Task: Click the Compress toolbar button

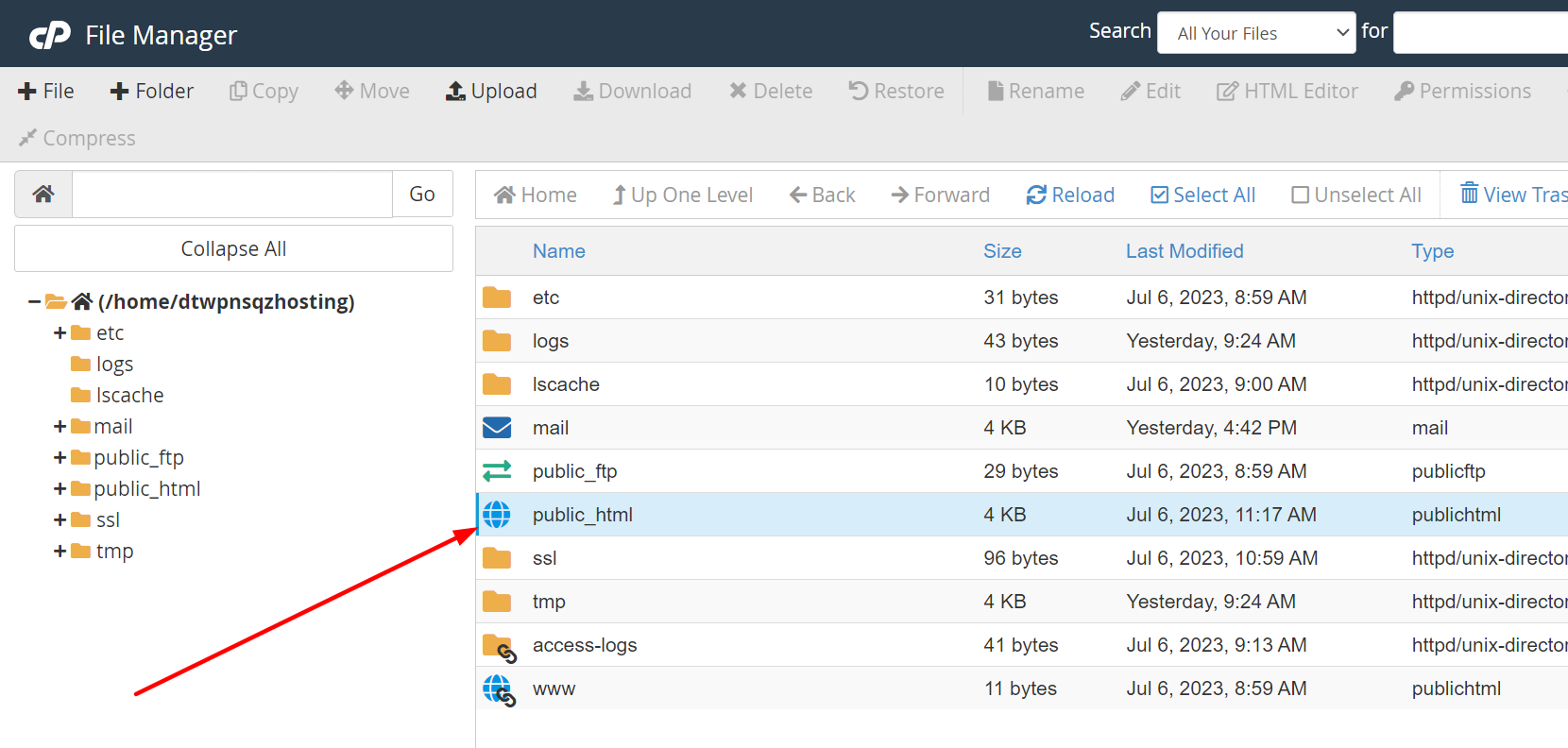Action: pyautogui.click(x=77, y=138)
